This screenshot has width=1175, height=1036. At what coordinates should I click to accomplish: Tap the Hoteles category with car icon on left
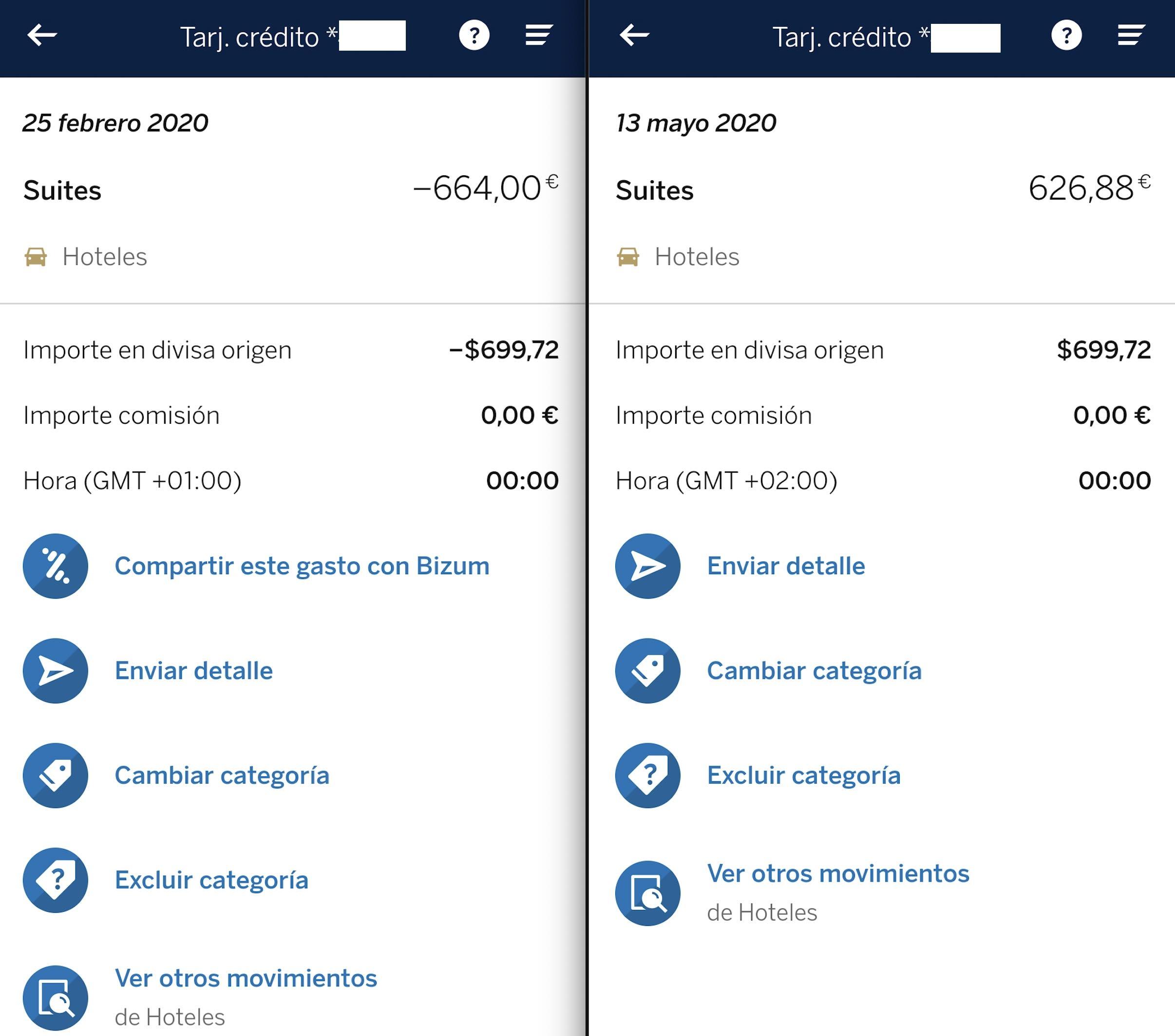86,256
